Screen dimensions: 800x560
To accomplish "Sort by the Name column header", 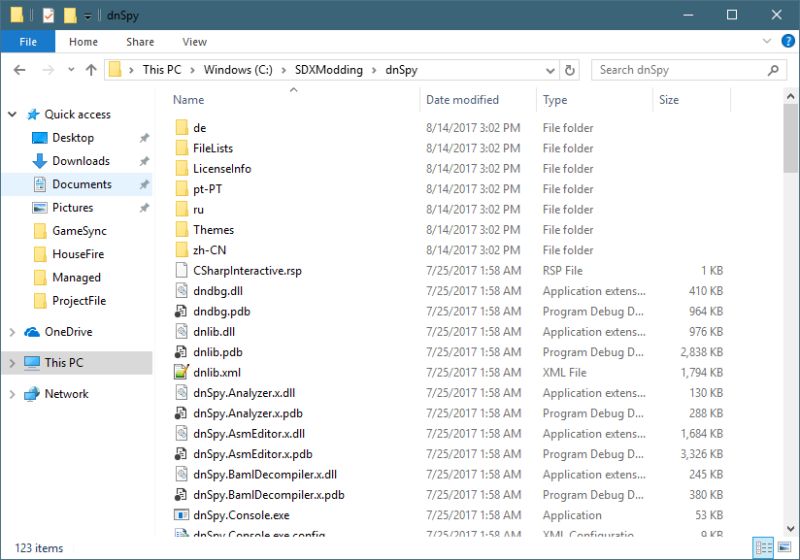I will coord(188,100).
